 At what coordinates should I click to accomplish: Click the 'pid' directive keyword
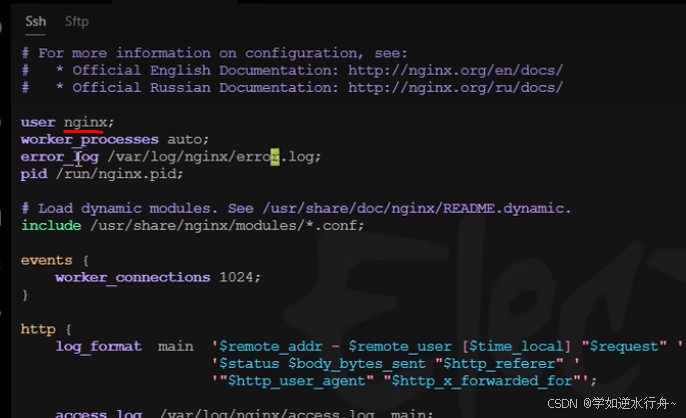[34, 174]
